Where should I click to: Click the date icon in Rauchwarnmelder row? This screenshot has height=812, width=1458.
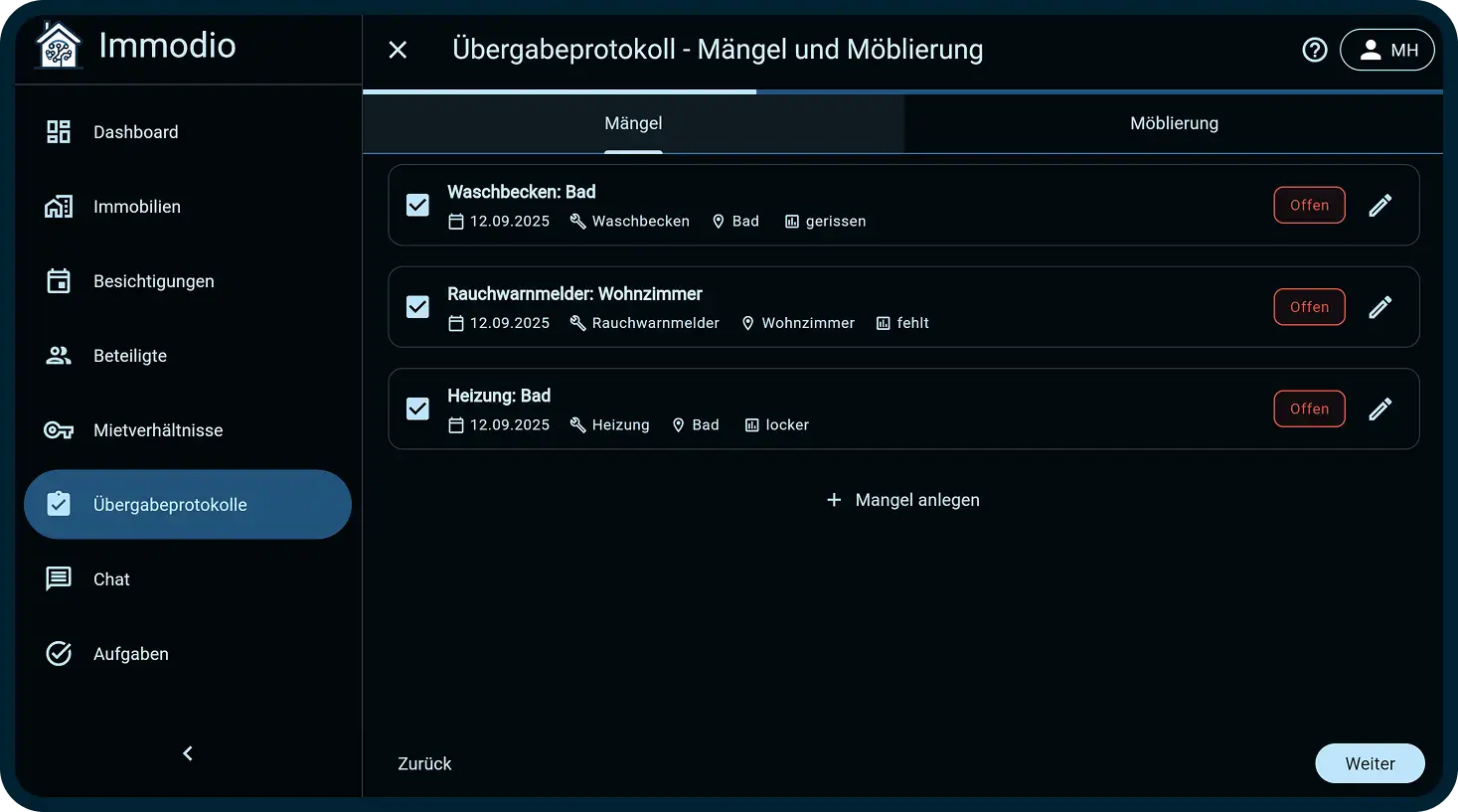click(x=456, y=323)
